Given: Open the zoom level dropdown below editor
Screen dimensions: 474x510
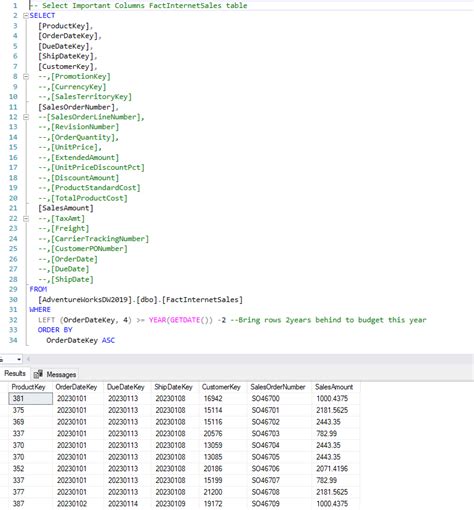Looking at the screenshot, I should point(19,359).
